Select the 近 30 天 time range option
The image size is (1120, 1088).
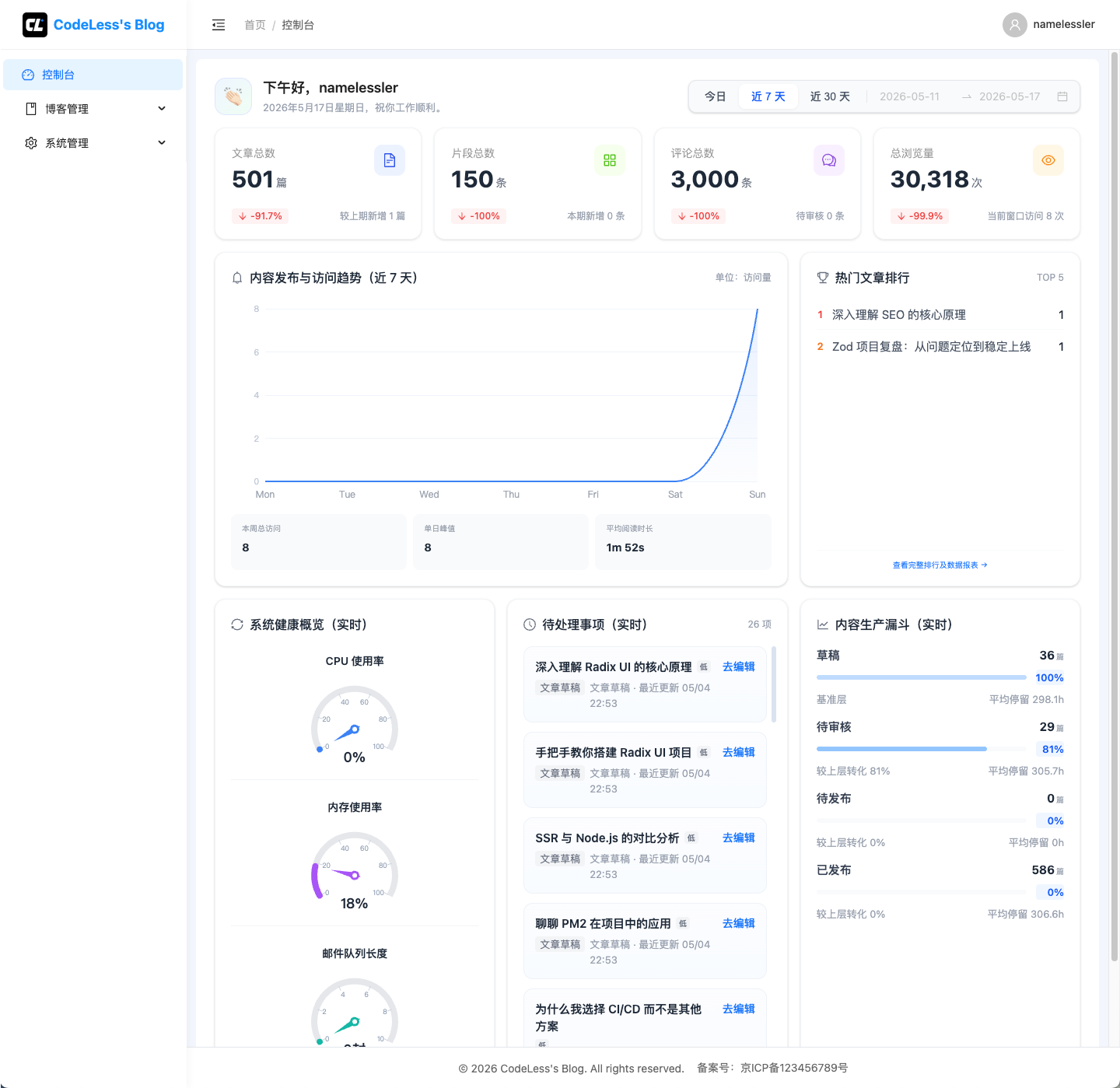(830, 96)
